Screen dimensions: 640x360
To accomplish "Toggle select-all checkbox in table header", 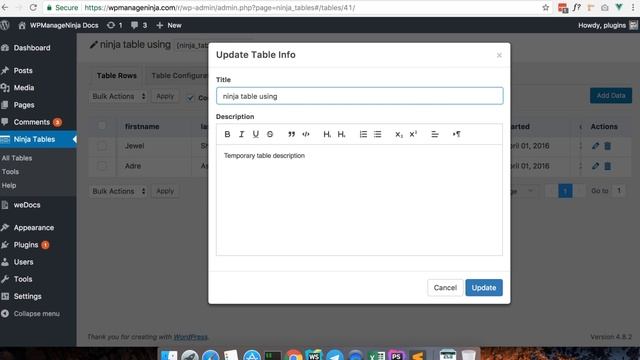I will coord(102,126).
